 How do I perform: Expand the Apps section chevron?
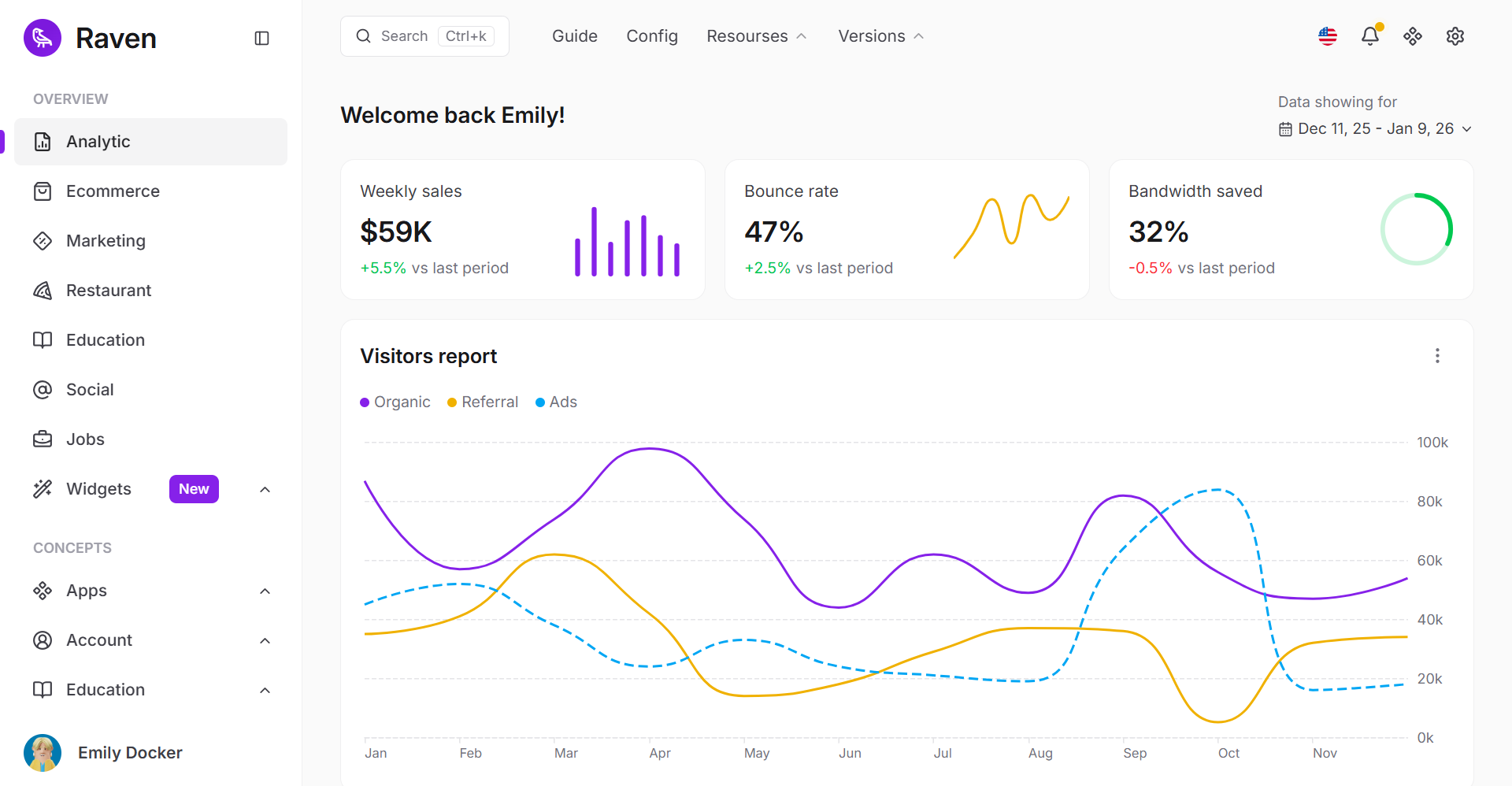click(265, 591)
